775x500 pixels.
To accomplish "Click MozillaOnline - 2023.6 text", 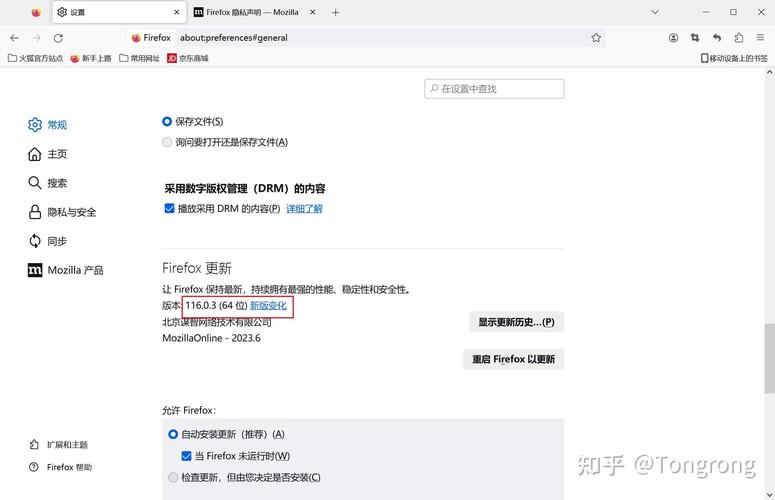I will pos(212,338).
